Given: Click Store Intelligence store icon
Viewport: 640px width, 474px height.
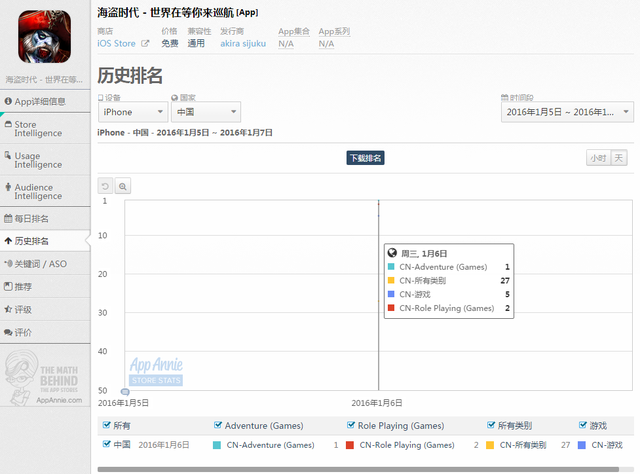Looking at the screenshot, I should click(8, 124).
